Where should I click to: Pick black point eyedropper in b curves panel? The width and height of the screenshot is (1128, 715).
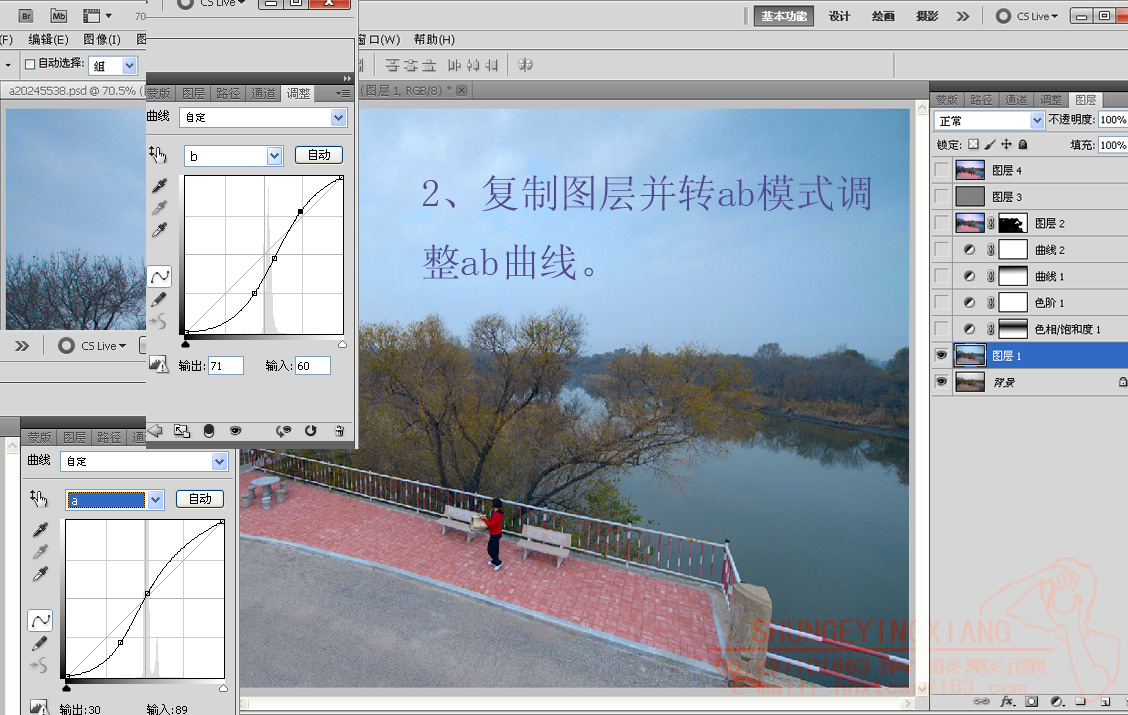(x=159, y=186)
